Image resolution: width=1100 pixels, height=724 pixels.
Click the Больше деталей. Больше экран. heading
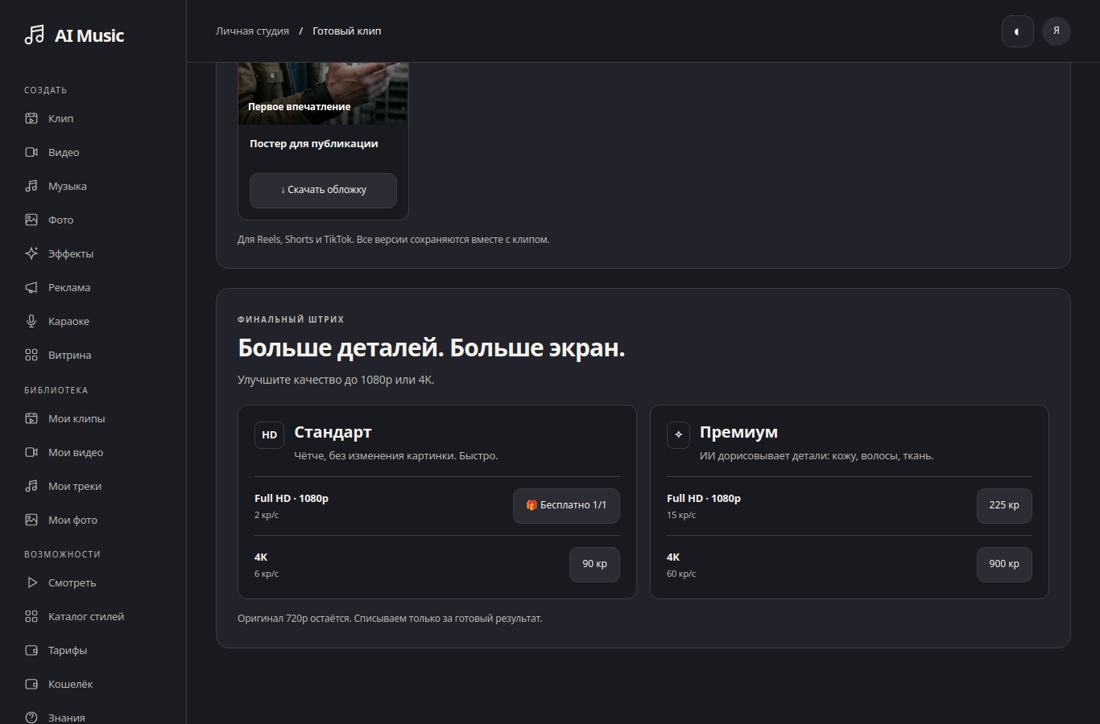(431, 347)
